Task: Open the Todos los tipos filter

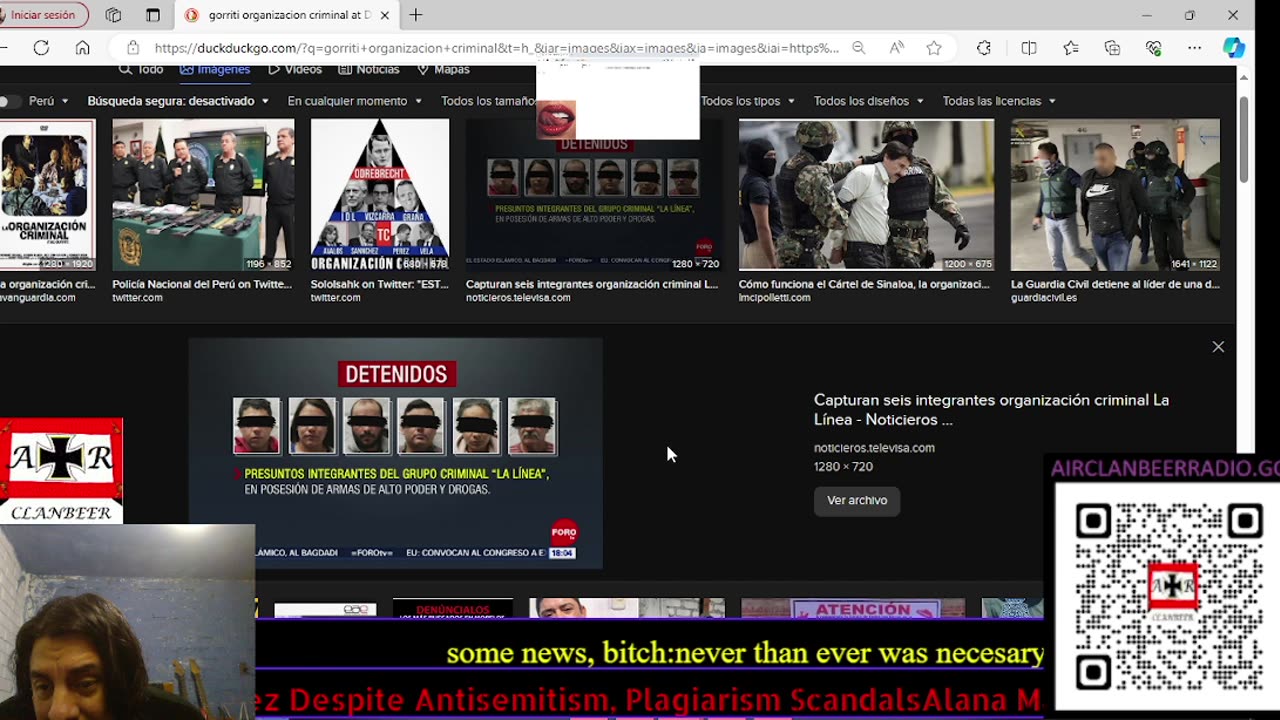Action: (x=748, y=101)
